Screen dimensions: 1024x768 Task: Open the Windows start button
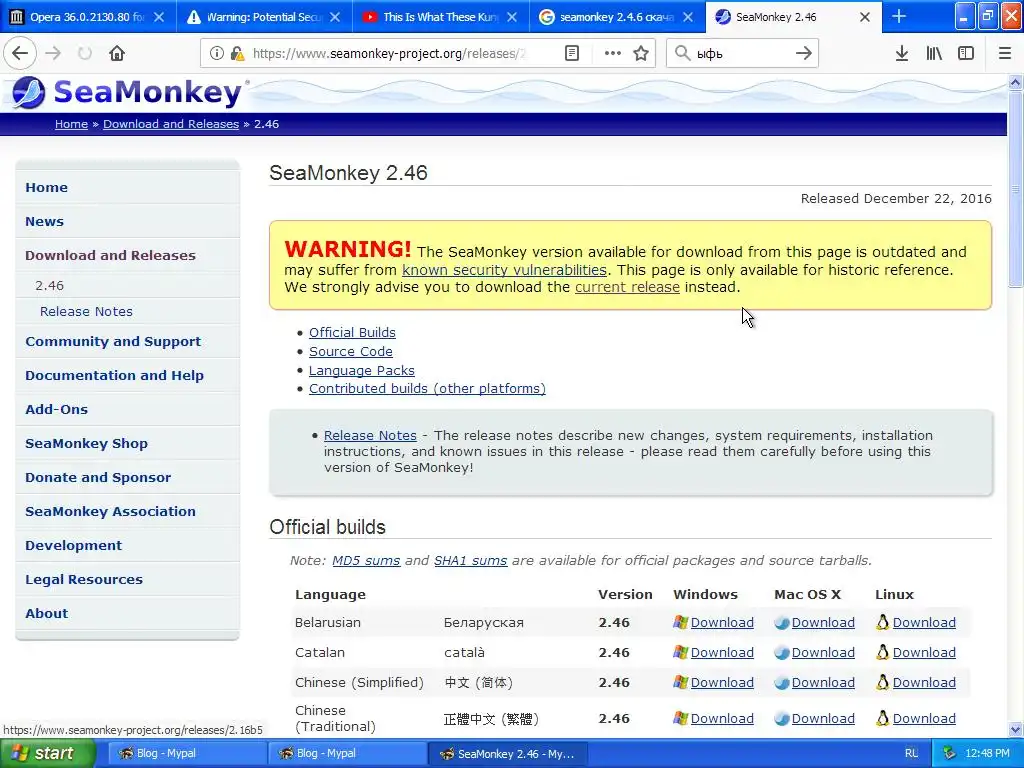pos(47,754)
